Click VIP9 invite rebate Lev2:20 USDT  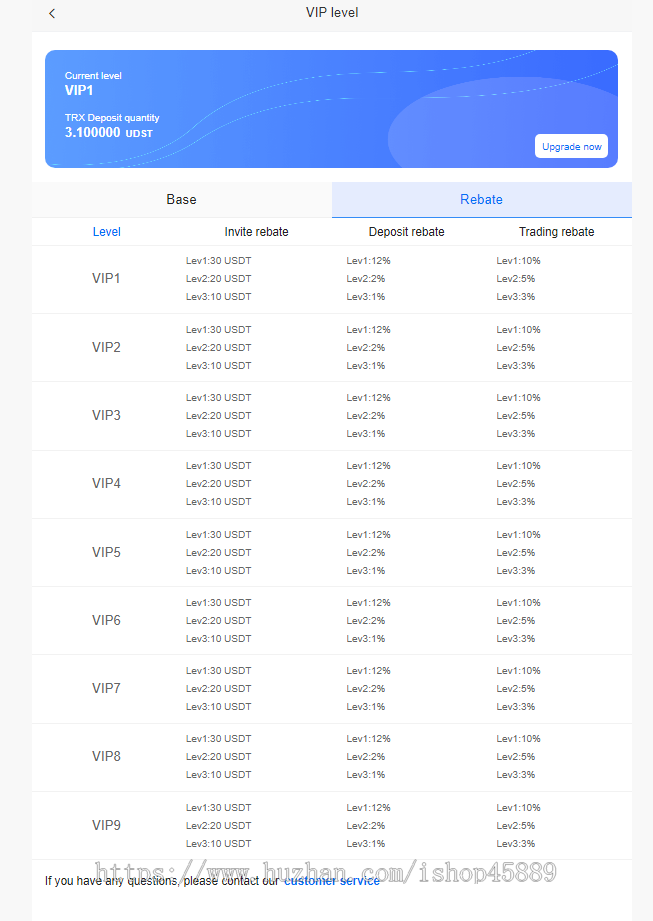click(x=218, y=826)
